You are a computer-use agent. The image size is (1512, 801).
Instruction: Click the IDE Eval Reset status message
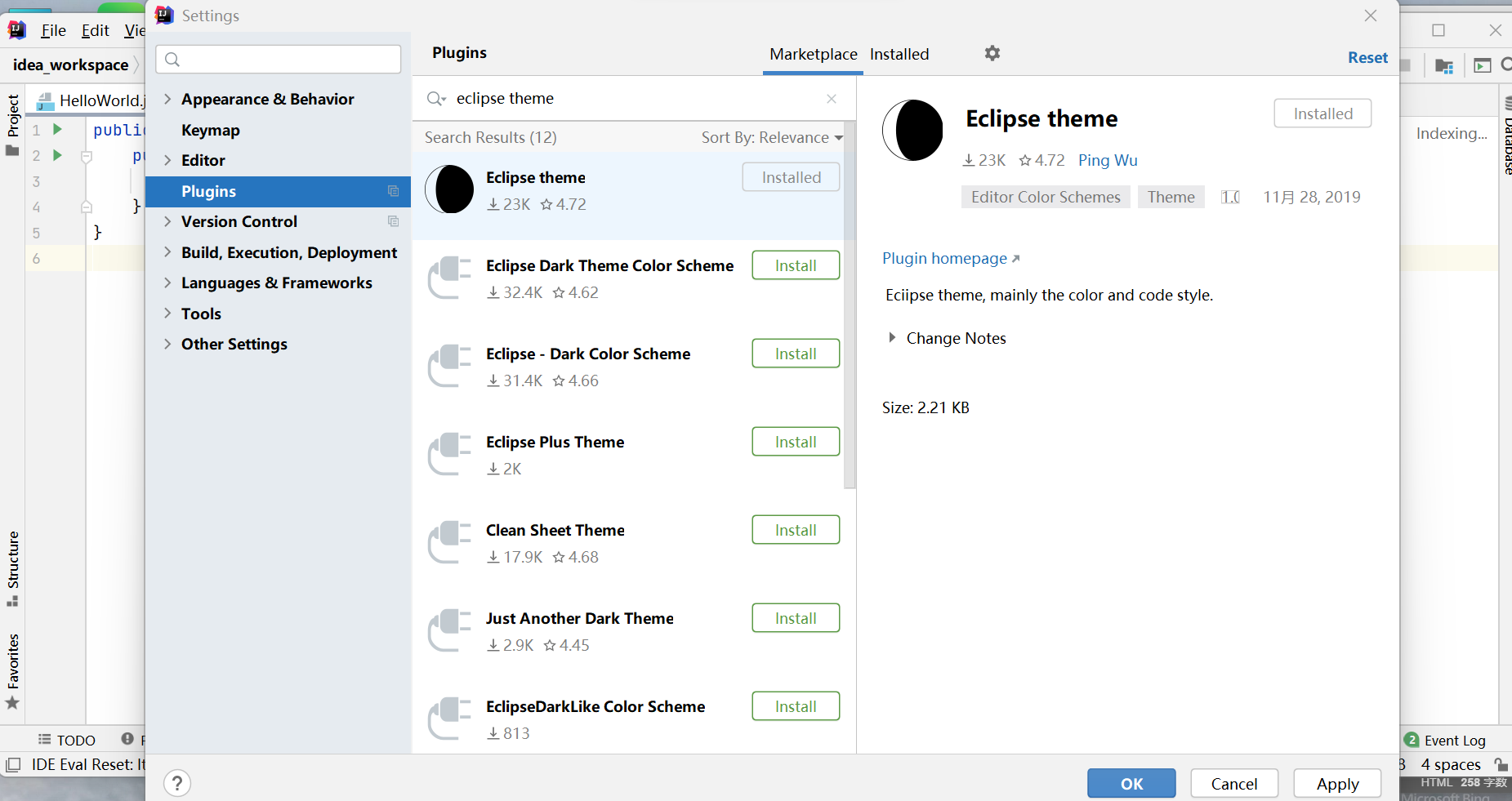click(x=88, y=764)
